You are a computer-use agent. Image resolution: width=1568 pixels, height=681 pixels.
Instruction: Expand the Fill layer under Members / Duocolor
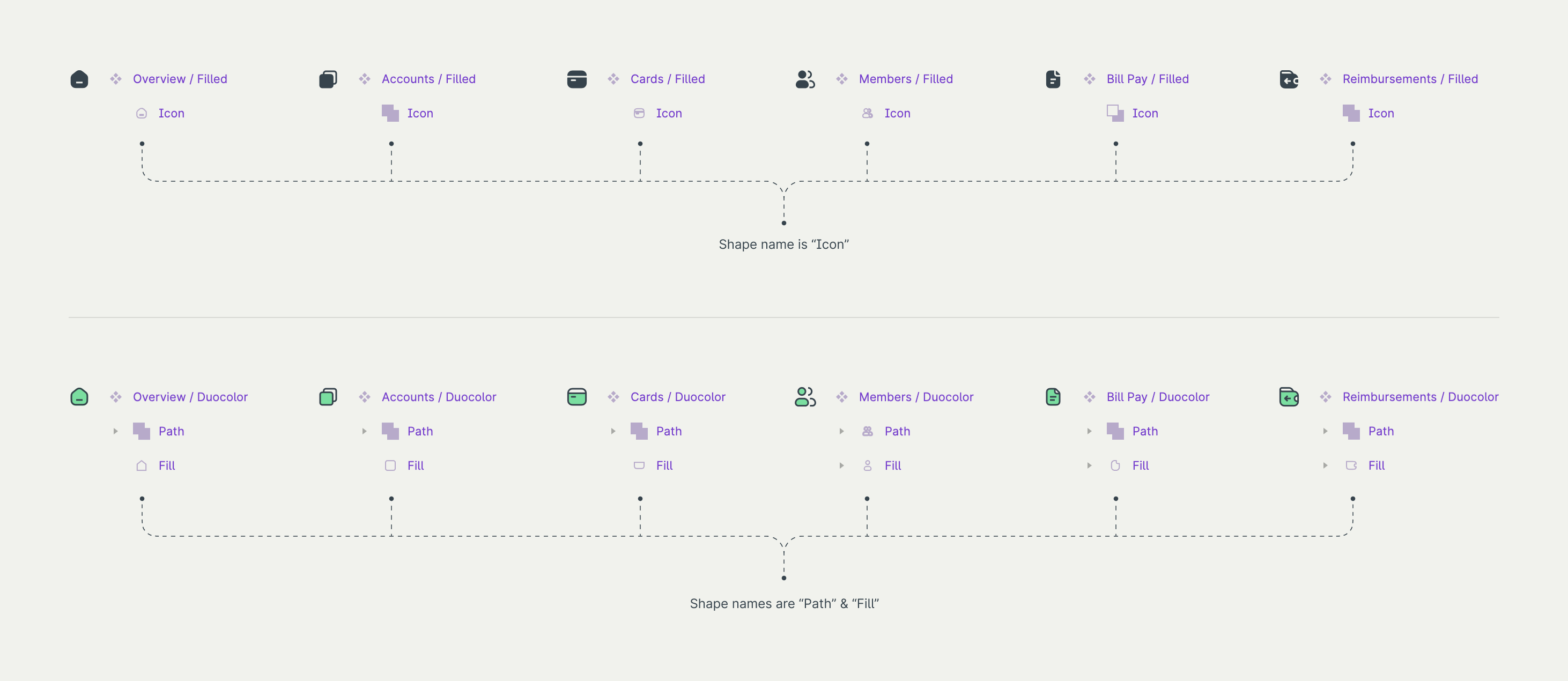pyautogui.click(x=842, y=465)
